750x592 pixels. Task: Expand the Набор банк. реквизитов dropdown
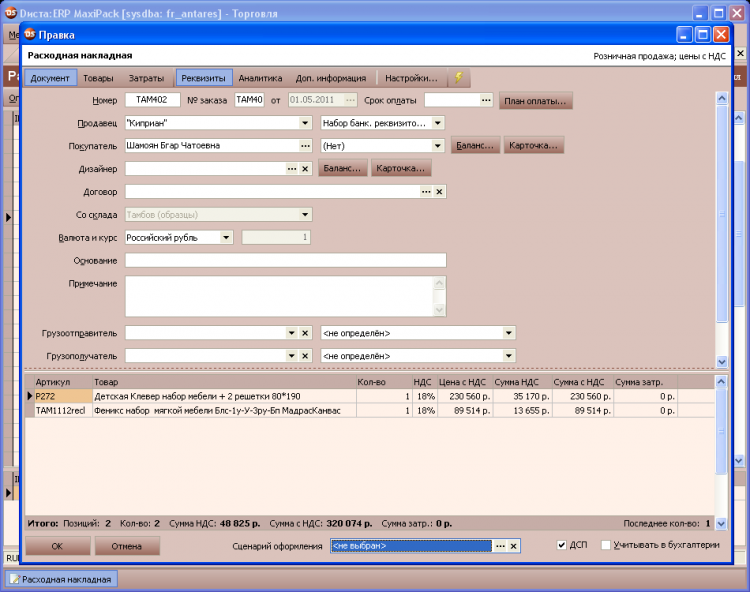tap(438, 123)
